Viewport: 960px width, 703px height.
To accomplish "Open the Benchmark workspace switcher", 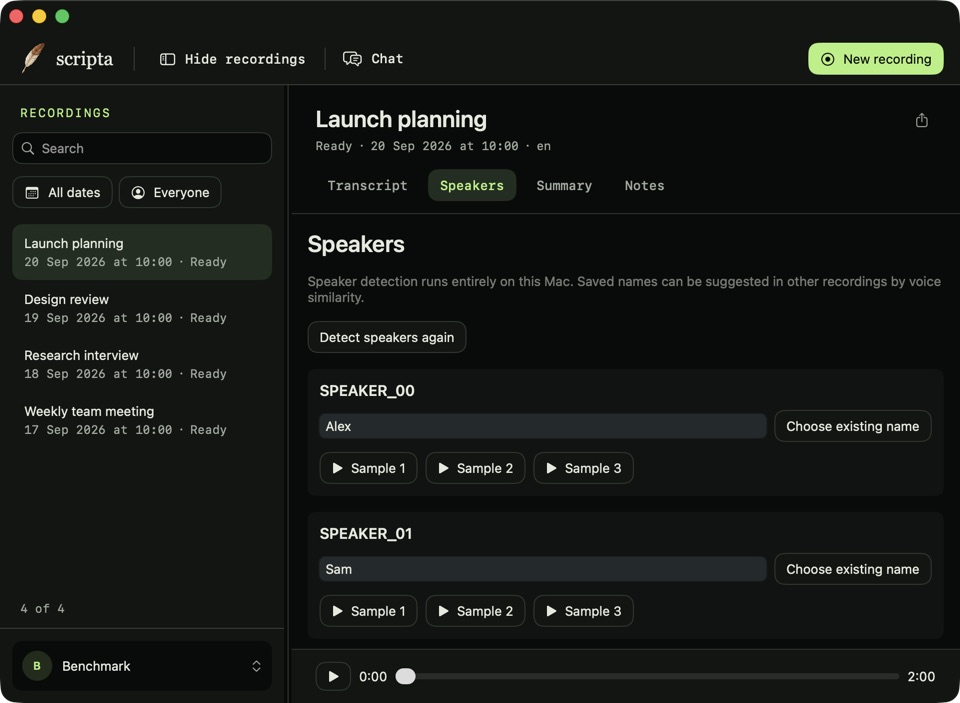I will pyautogui.click(x=142, y=666).
